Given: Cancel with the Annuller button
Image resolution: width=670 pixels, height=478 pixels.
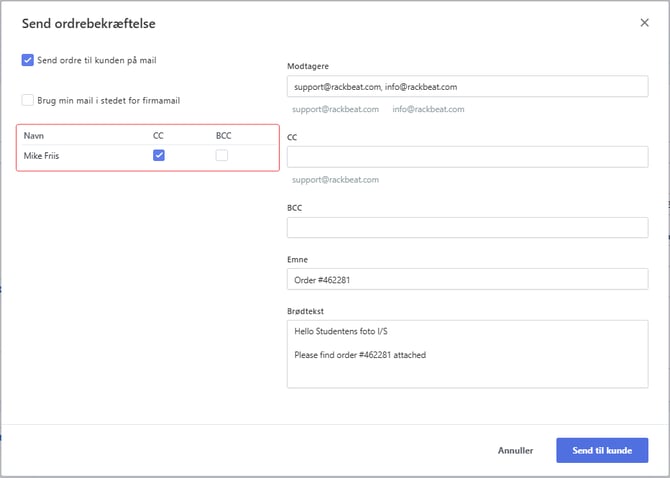Looking at the screenshot, I should point(515,450).
